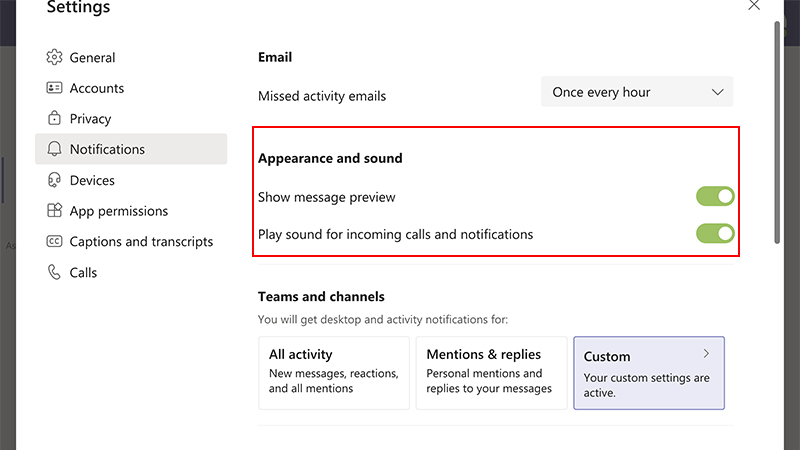Turn off Show message preview toggle
800x450 pixels.
click(x=715, y=196)
